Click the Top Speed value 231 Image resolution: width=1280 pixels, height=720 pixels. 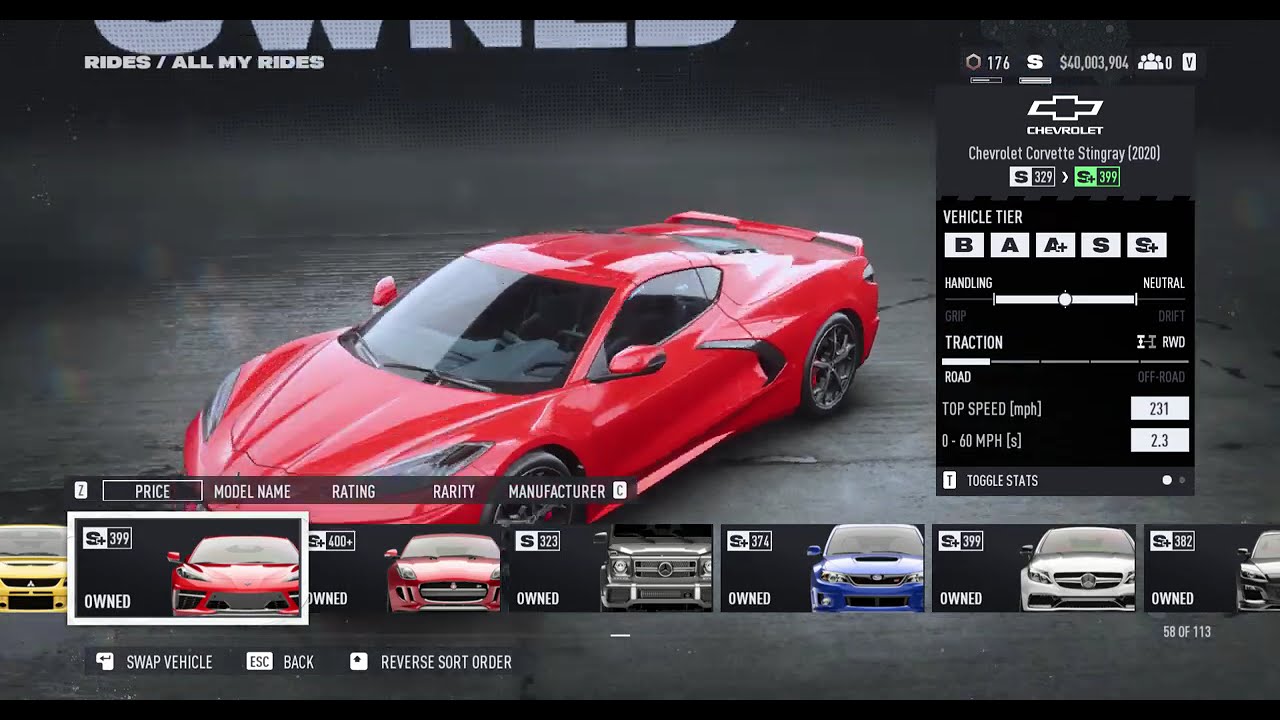click(1159, 408)
